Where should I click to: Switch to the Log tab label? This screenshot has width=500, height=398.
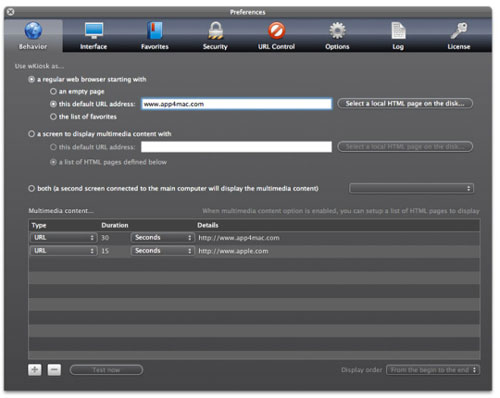[x=398, y=47]
